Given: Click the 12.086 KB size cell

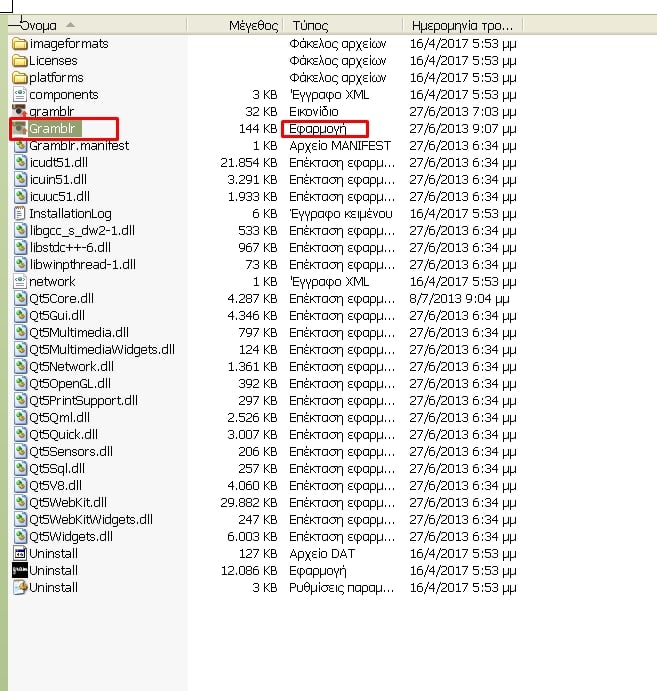Looking at the screenshot, I should [249, 571].
